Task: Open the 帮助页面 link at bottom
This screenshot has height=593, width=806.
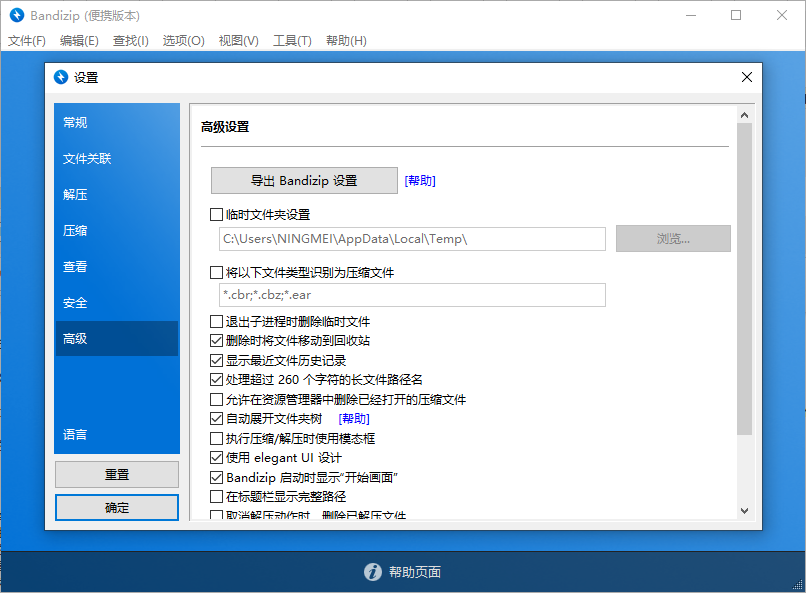Action: [x=415, y=572]
